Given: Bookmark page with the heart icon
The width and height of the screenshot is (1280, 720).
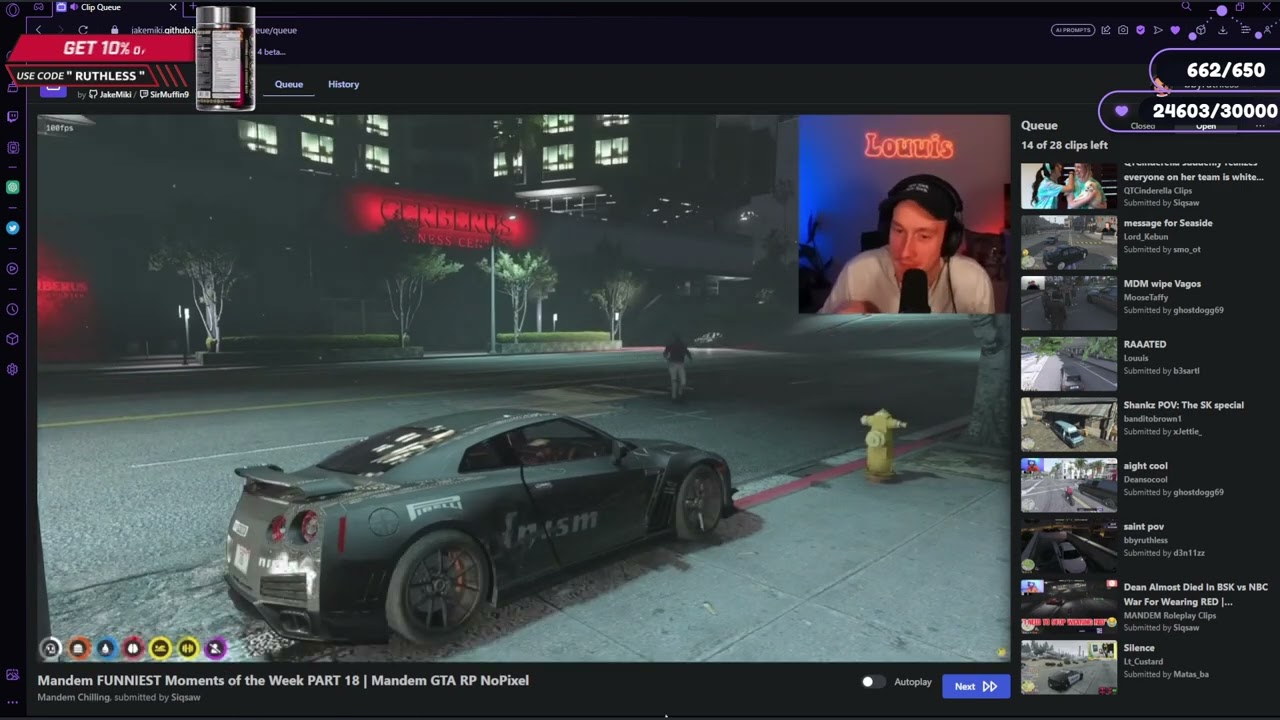Looking at the screenshot, I should coord(1175,30).
